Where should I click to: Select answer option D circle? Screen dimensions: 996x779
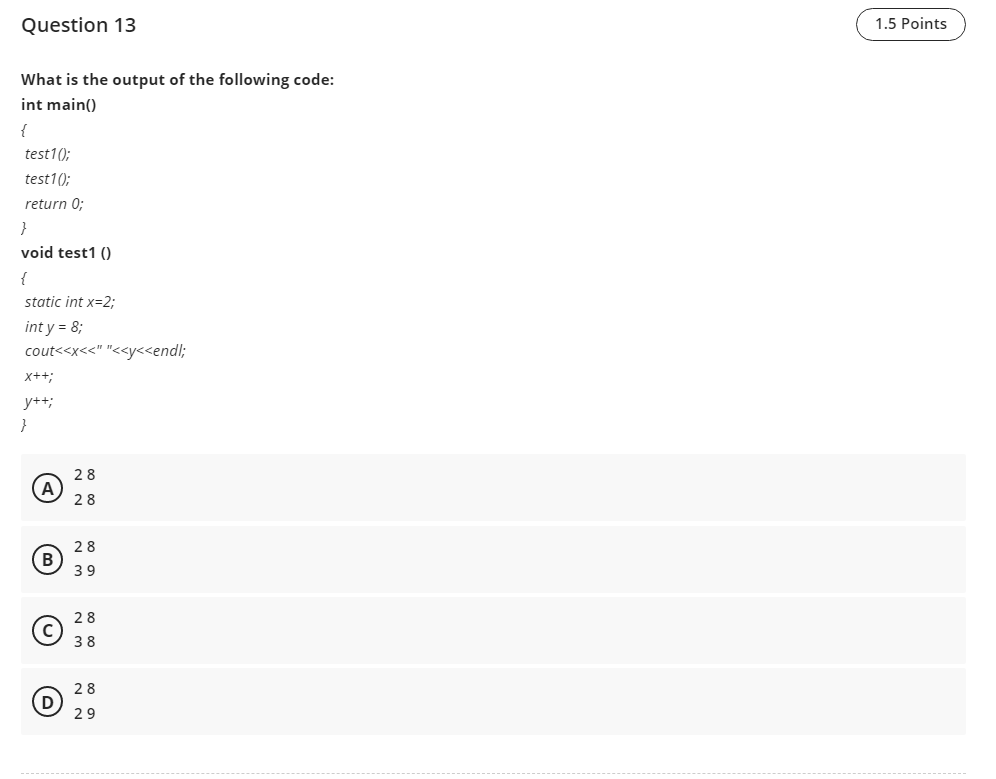tap(47, 701)
